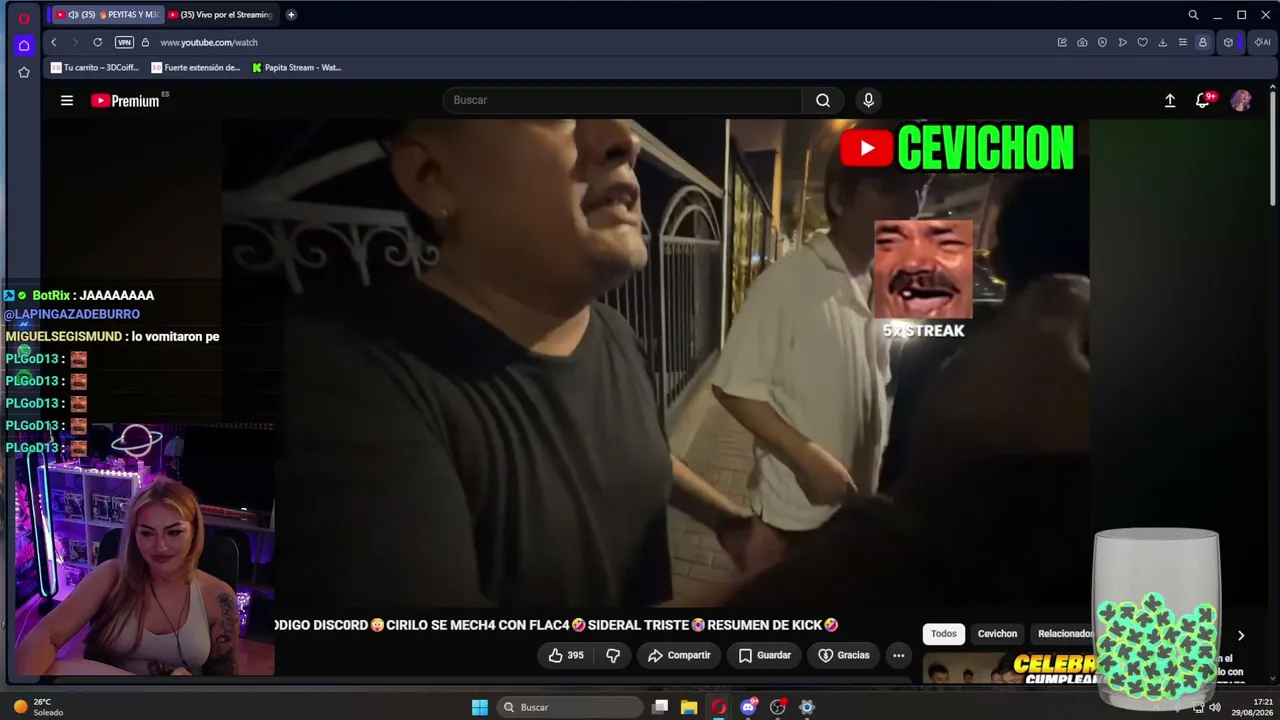Click the YouTube create upload icon
The image size is (1280, 720).
[x=1170, y=100]
